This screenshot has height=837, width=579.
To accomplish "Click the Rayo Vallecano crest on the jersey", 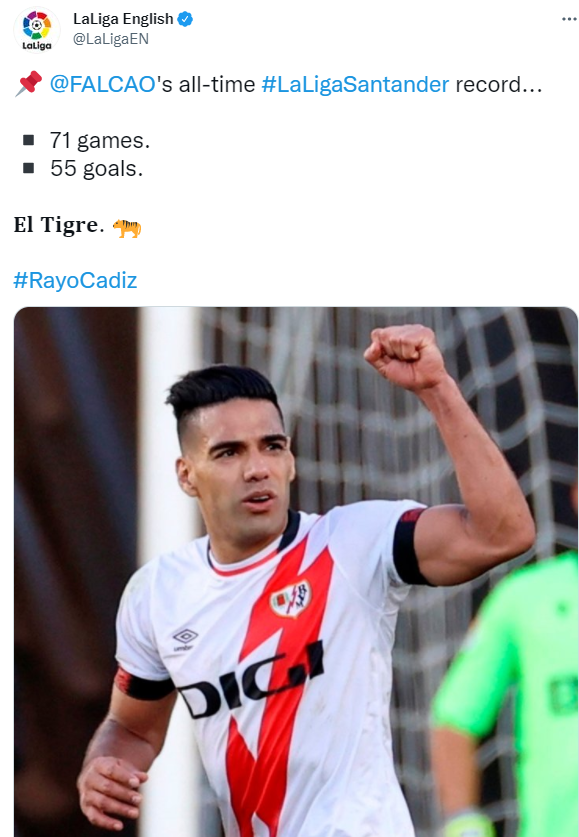I will tap(291, 598).
